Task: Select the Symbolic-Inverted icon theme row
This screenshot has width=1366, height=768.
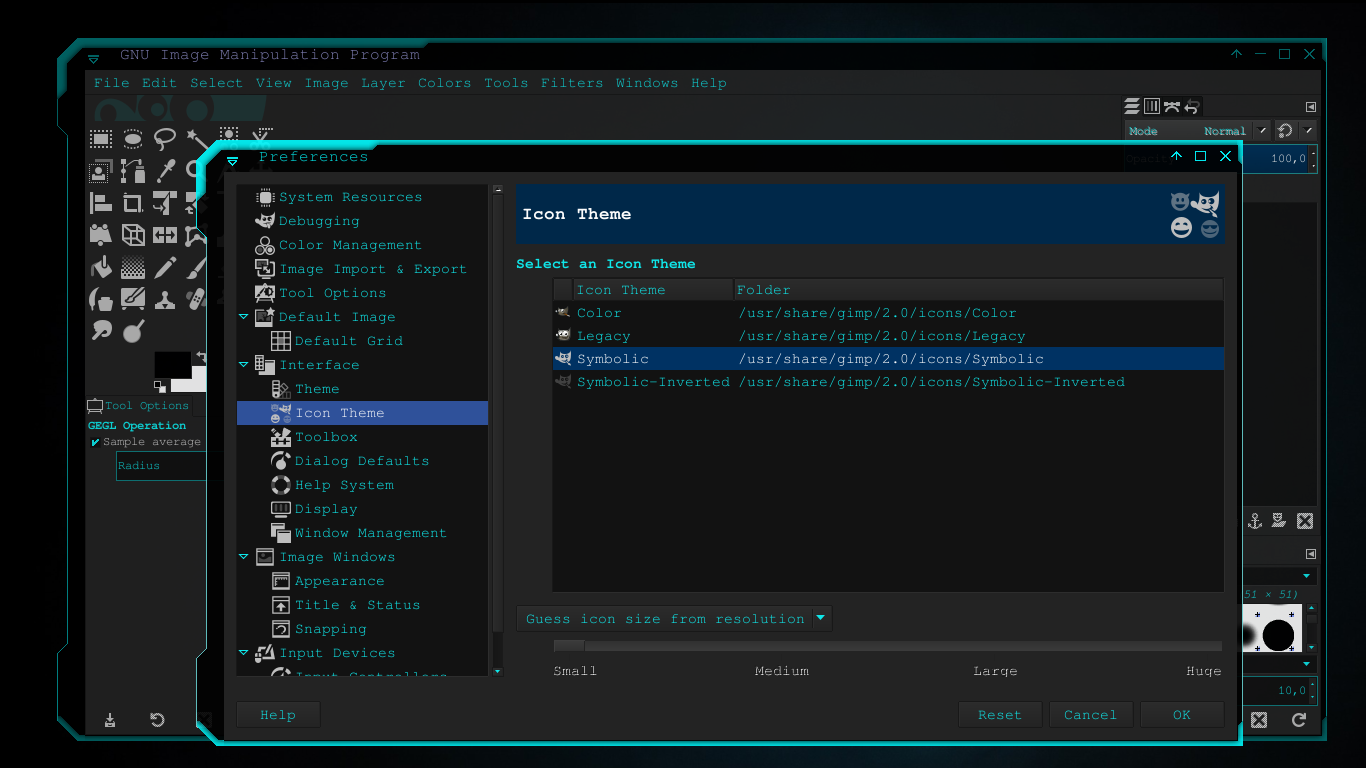Action: click(889, 382)
